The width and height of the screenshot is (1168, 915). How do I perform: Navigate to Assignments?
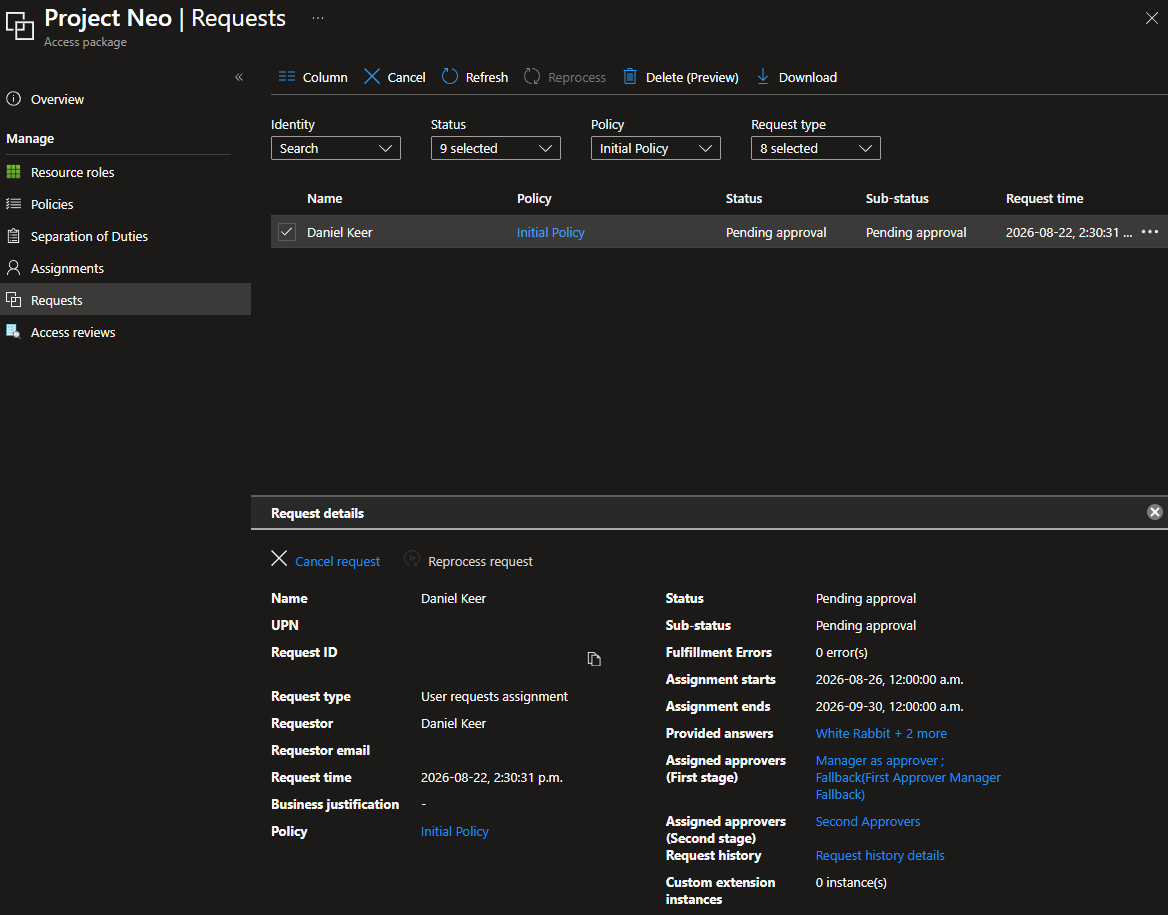[67, 268]
